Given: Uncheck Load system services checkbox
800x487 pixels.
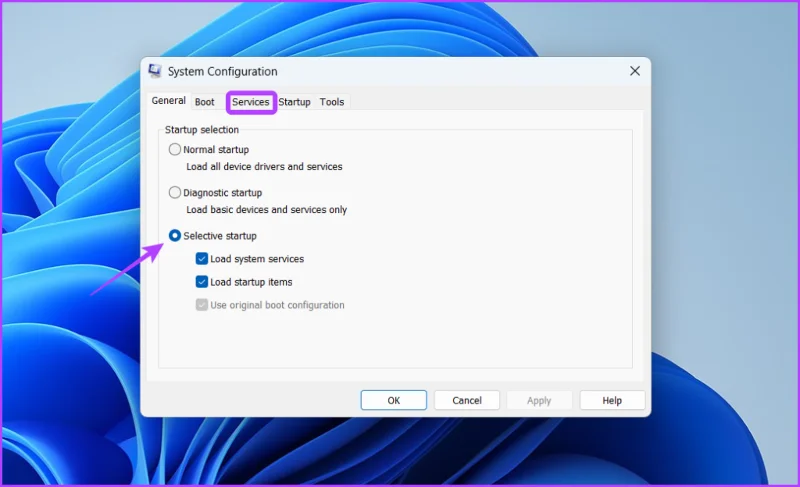Looking at the screenshot, I should (x=202, y=259).
